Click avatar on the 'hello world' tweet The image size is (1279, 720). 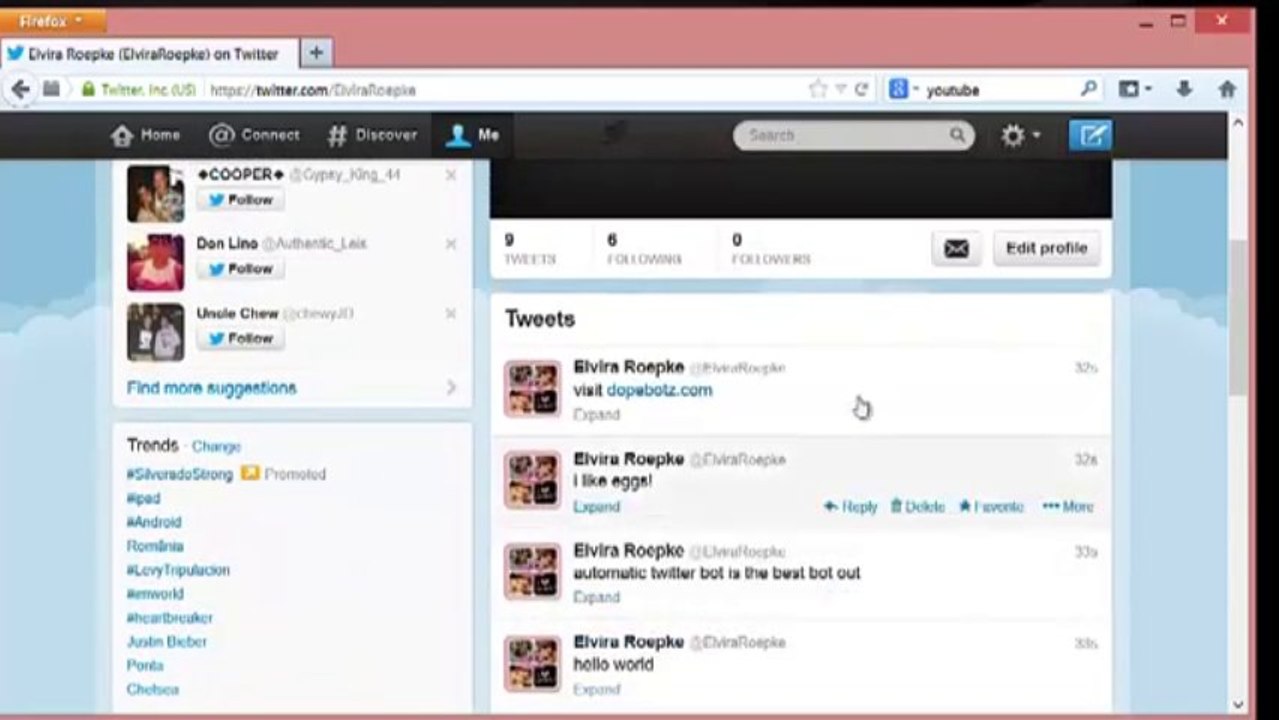(532, 664)
